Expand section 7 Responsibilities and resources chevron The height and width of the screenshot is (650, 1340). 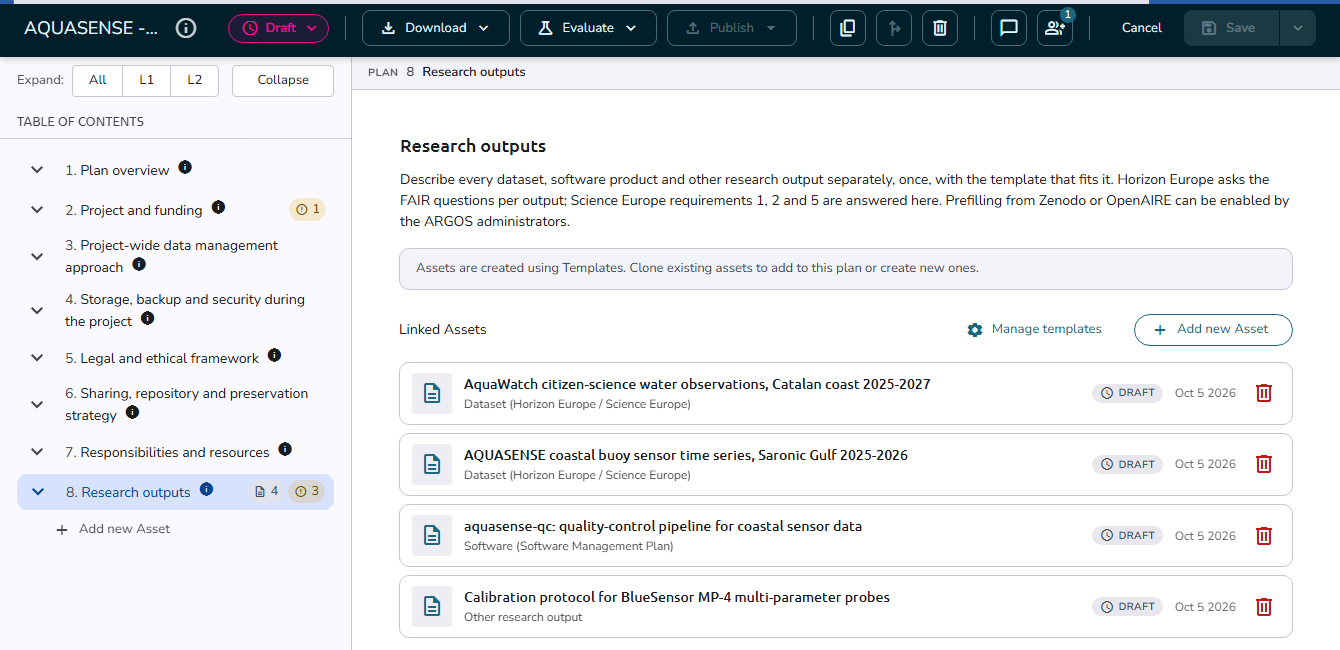[x=37, y=452]
